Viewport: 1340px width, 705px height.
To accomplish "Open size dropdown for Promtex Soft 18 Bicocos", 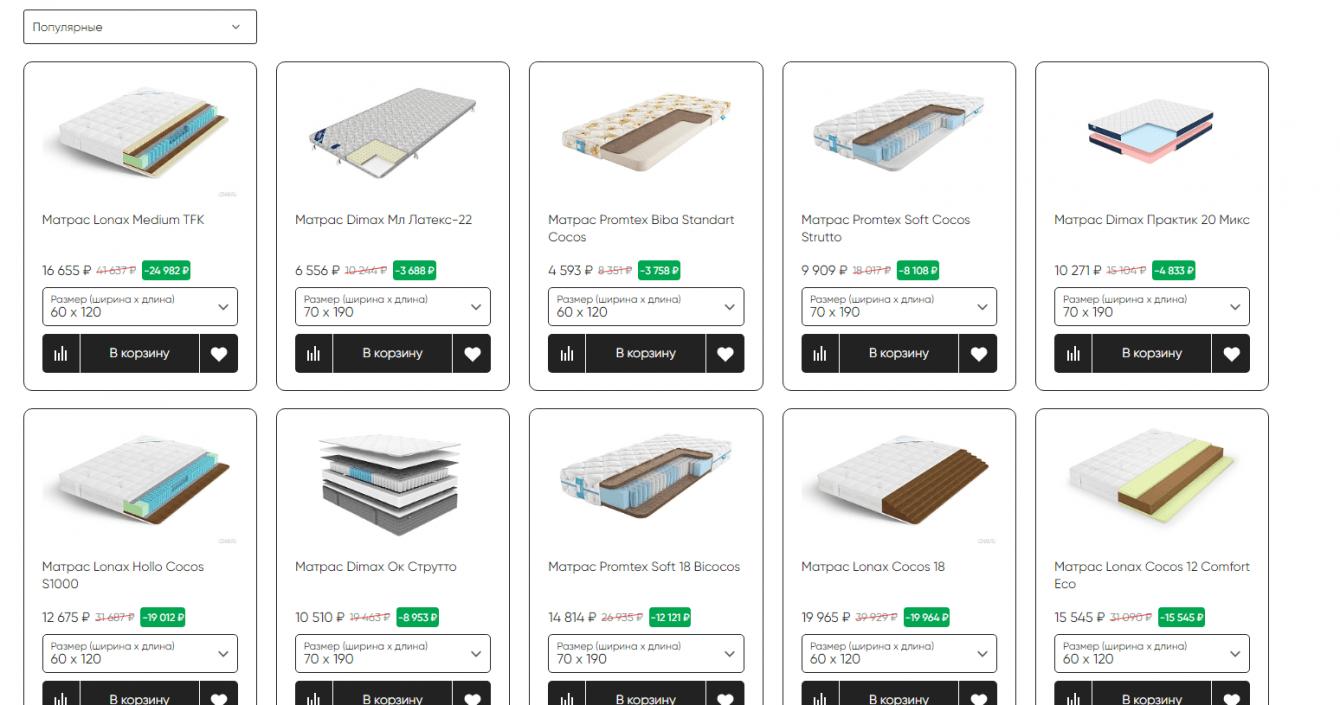I will pyautogui.click(x=646, y=654).
